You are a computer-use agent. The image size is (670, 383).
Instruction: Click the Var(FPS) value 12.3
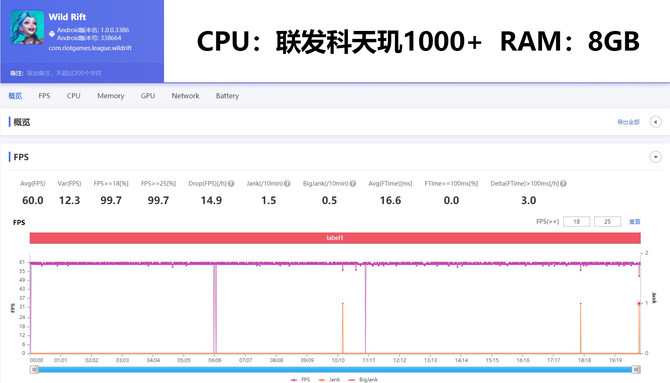coord(70,200)
